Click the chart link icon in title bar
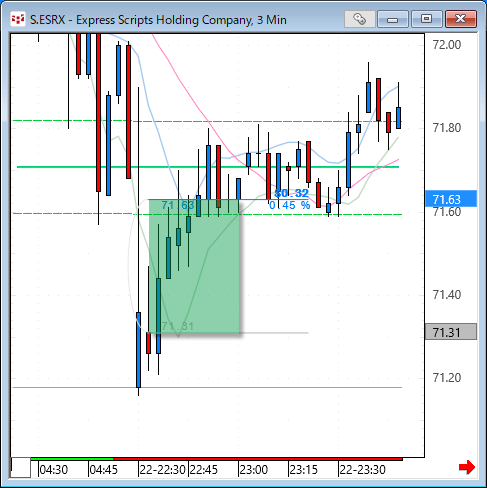Viewport: 487px width, 488px height. (x=360, y=19)
